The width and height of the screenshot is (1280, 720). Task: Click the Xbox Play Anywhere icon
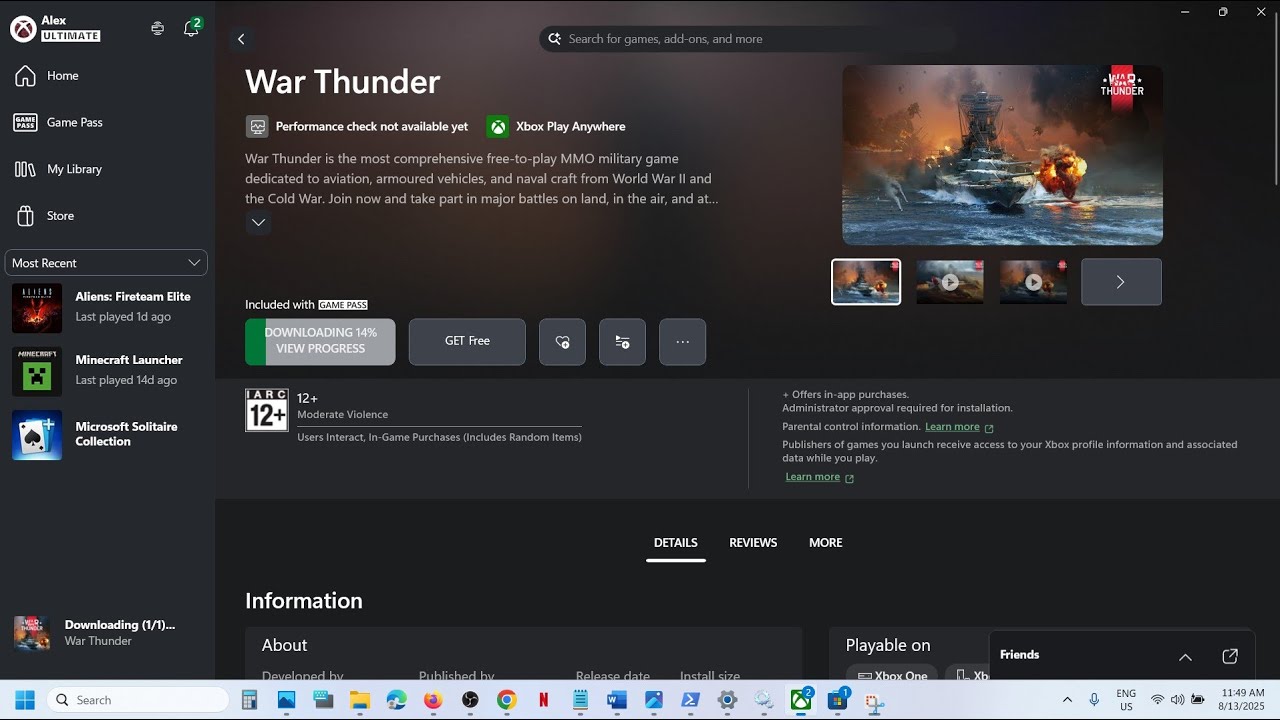pyautogui.click(x=497, y=127)
